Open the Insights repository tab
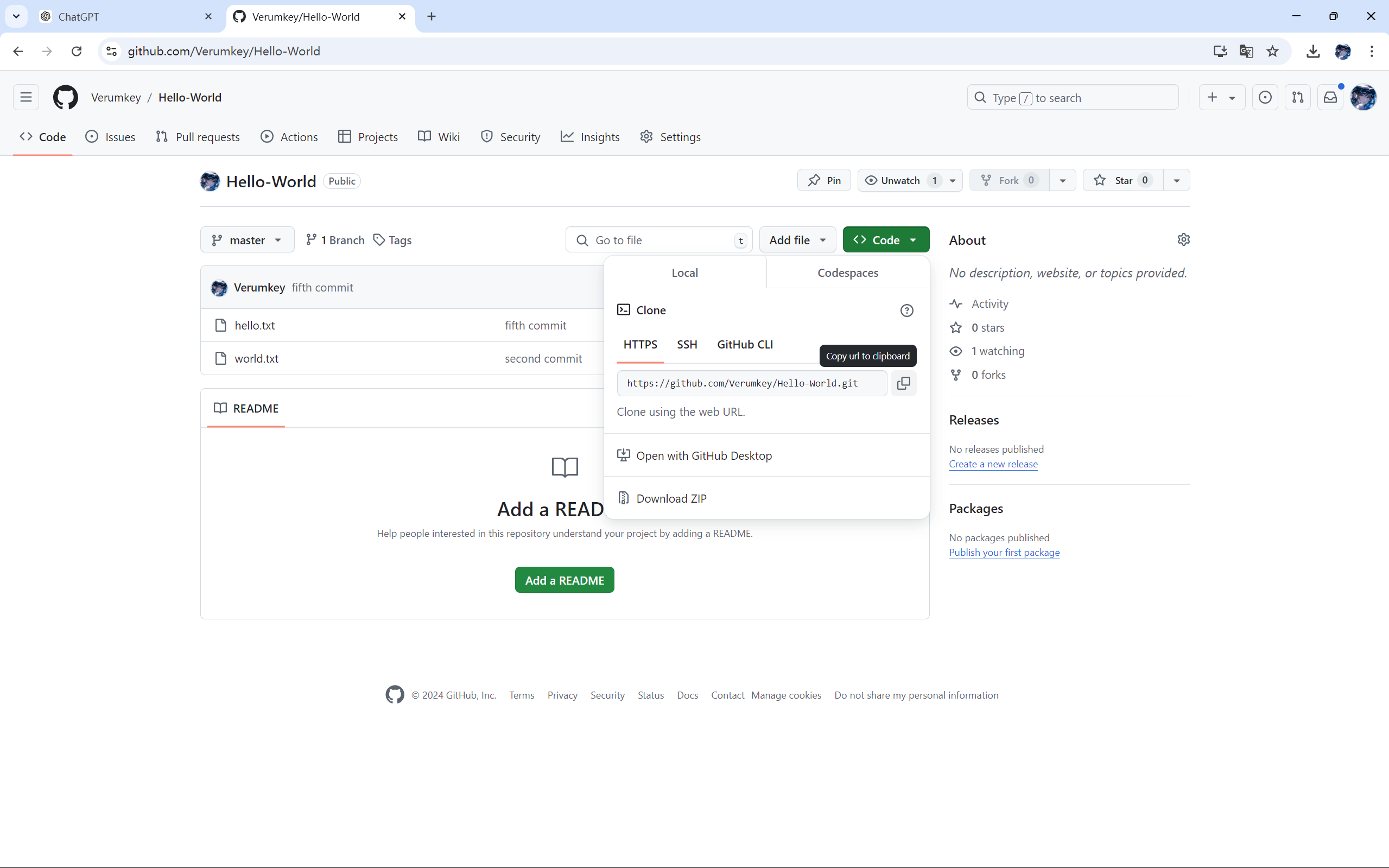 (590, 137)
